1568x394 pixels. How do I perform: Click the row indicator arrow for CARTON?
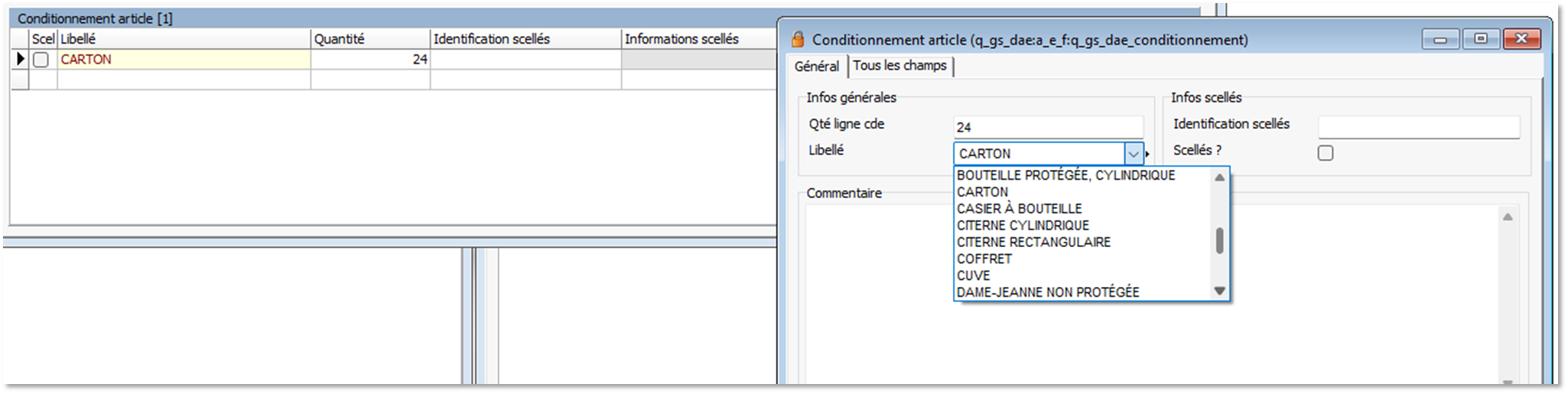21,59
